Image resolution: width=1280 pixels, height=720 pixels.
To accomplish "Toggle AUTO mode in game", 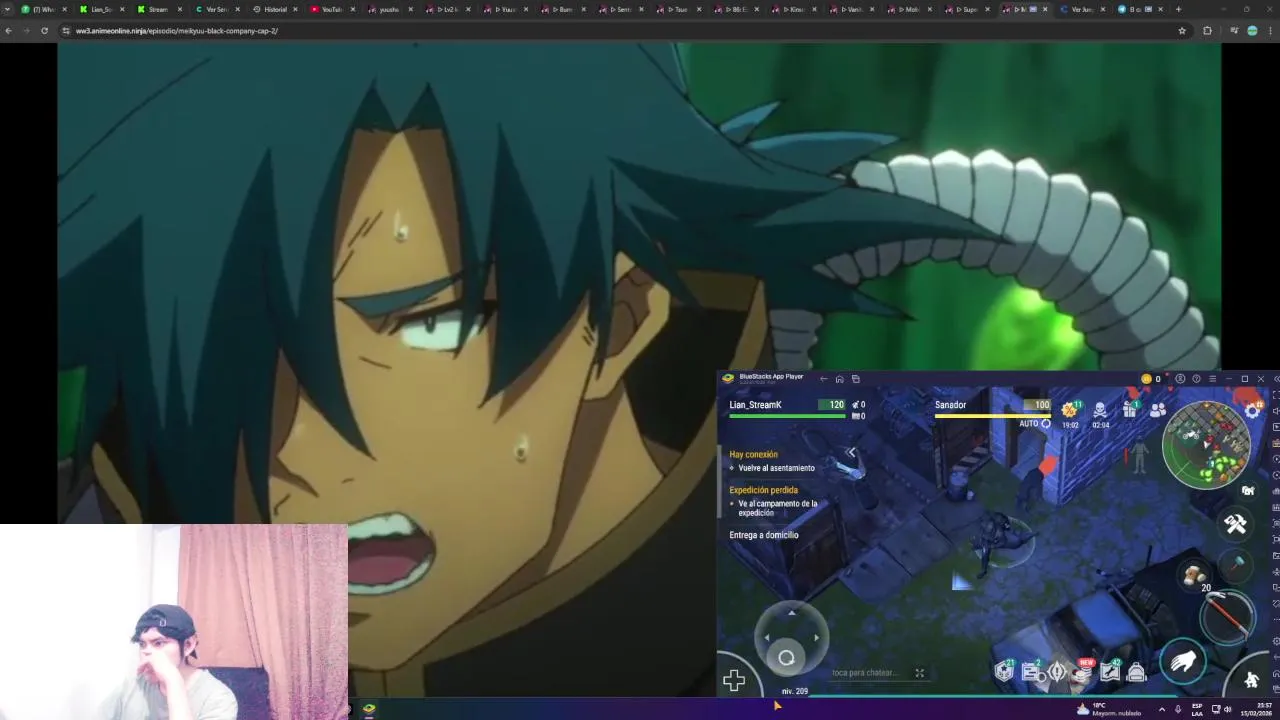I will [x=1035, y=424].
